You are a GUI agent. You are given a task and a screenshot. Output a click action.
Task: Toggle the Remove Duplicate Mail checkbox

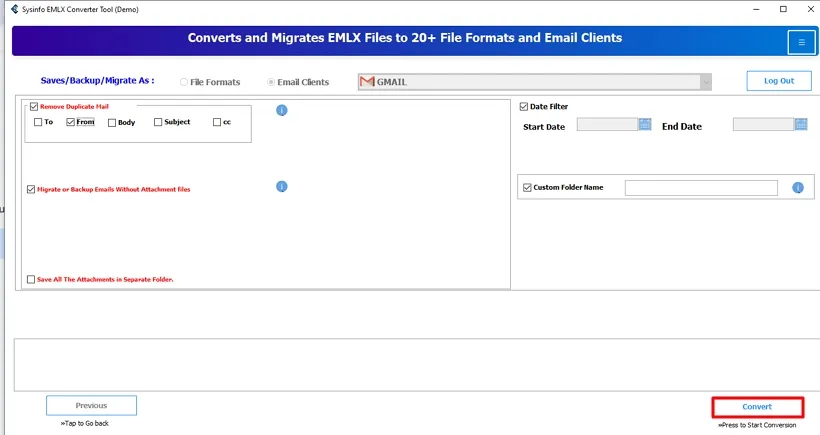tap(34, 106)
